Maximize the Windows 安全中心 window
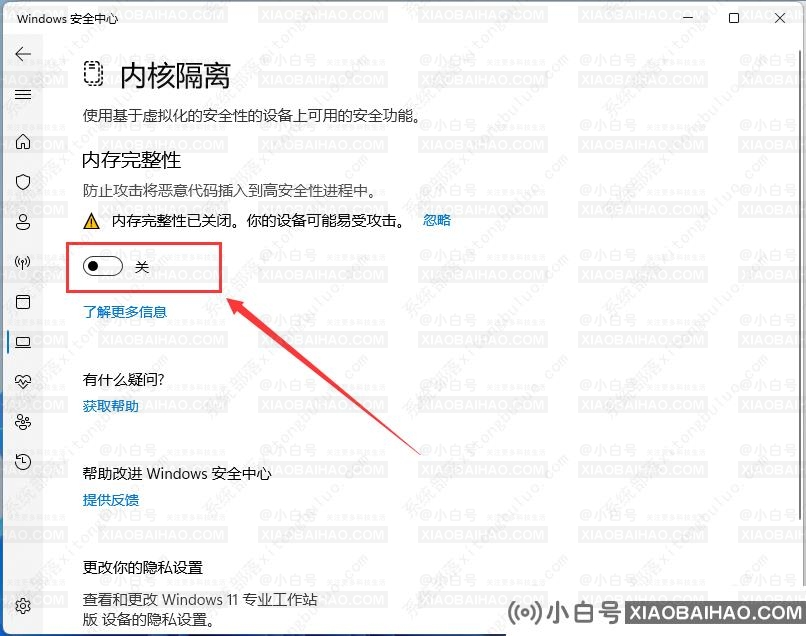 [x=734, y=18]
